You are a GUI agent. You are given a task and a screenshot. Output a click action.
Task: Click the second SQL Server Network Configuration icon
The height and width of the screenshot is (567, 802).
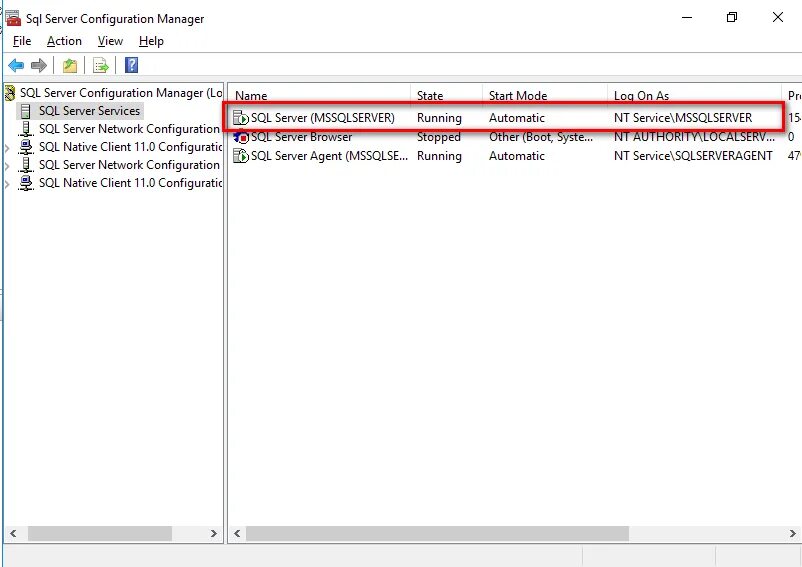[26, 165]
